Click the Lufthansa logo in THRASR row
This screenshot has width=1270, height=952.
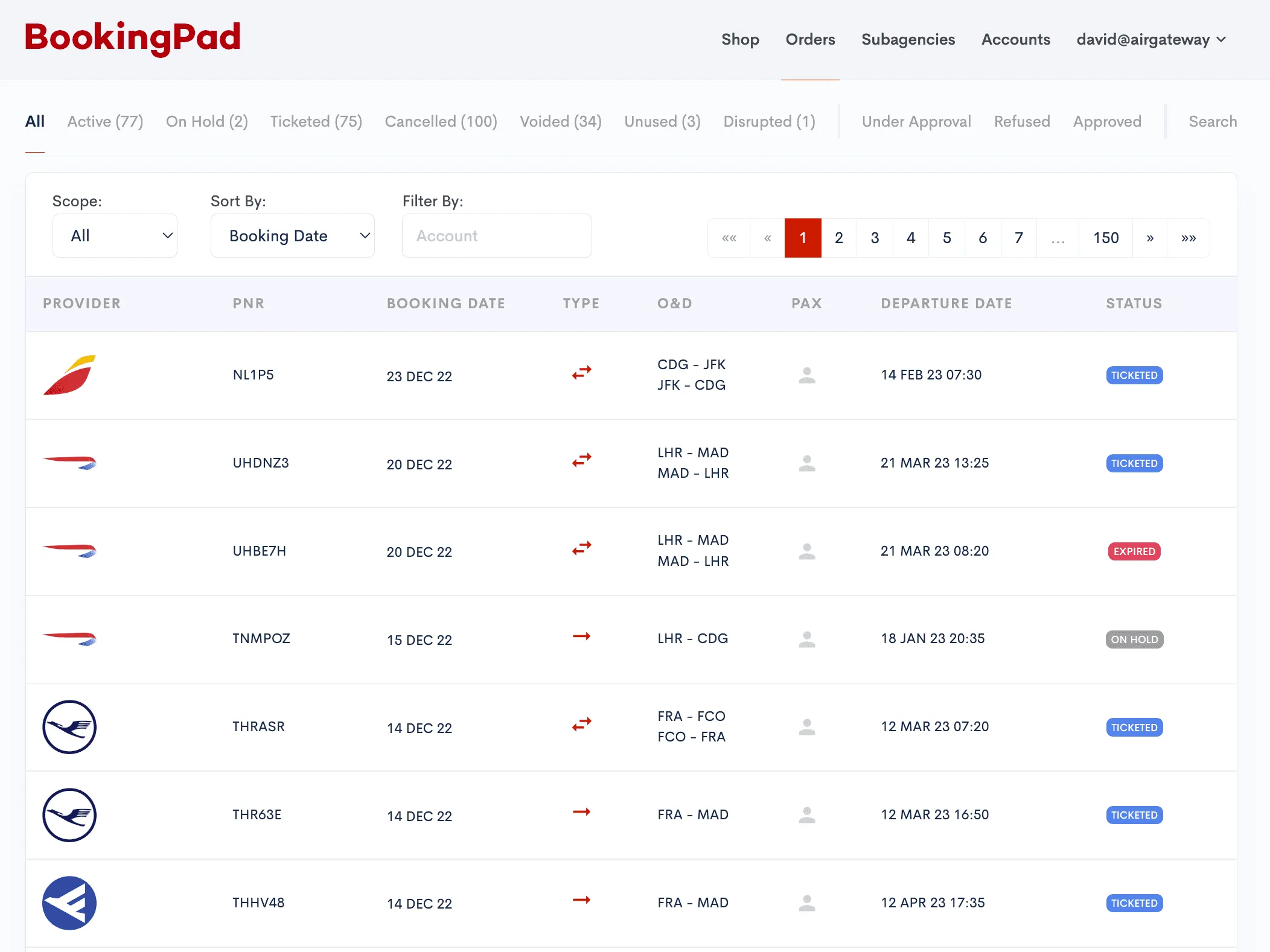(69, 727)
